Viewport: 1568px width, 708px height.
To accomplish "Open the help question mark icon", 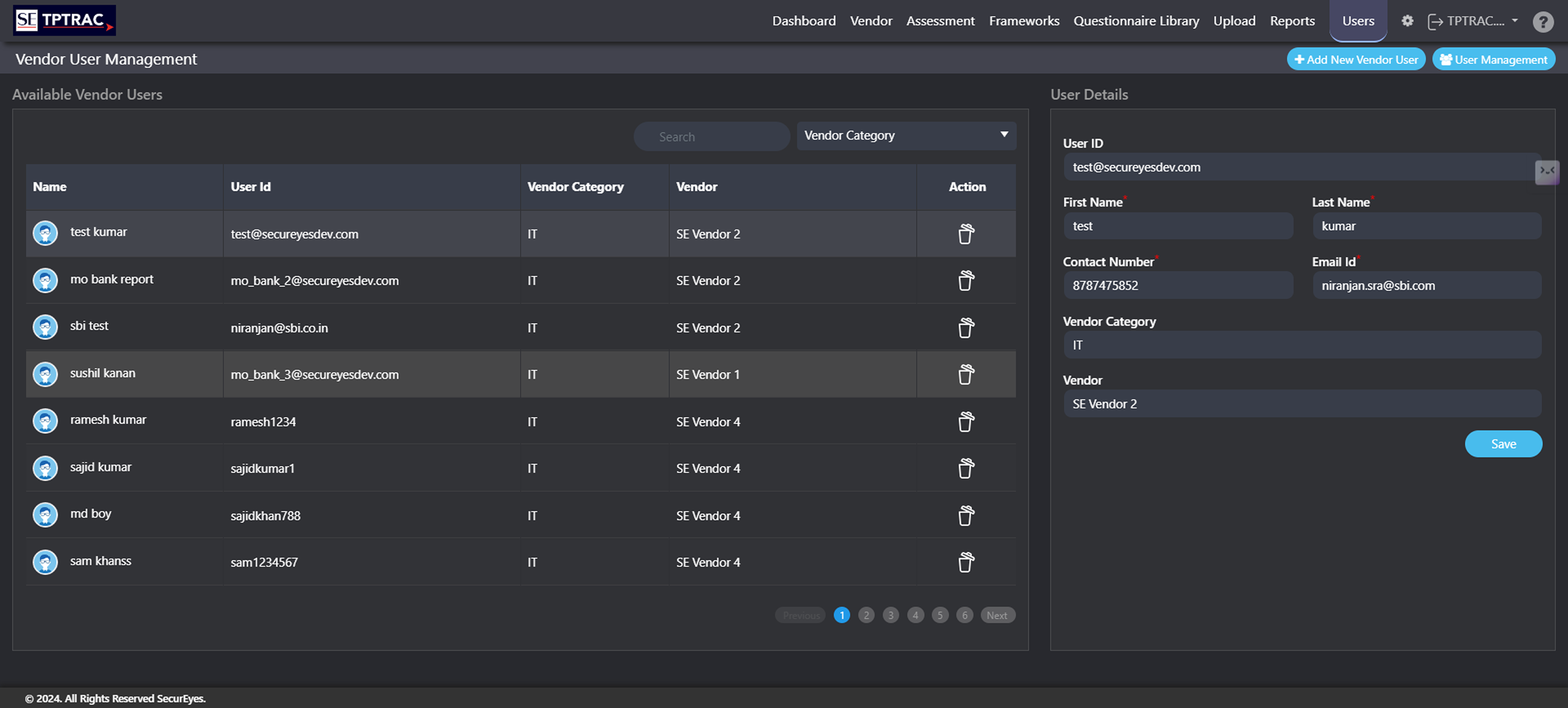I will (1542, 22).
